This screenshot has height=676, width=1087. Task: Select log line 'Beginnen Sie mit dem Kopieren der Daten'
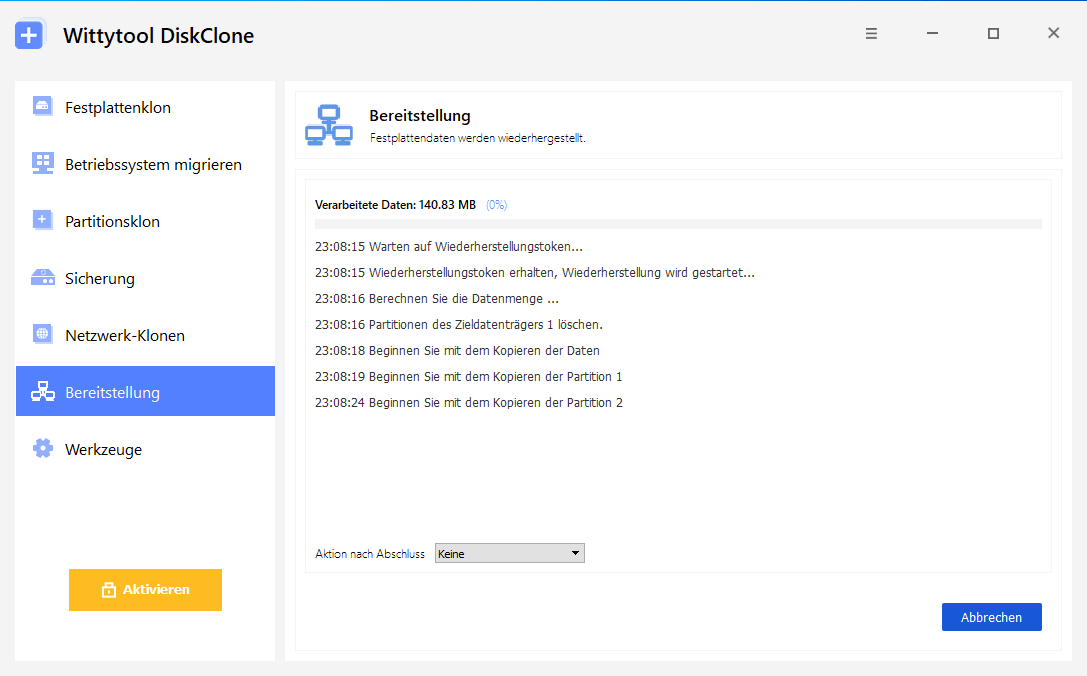(x=457, y=351)
